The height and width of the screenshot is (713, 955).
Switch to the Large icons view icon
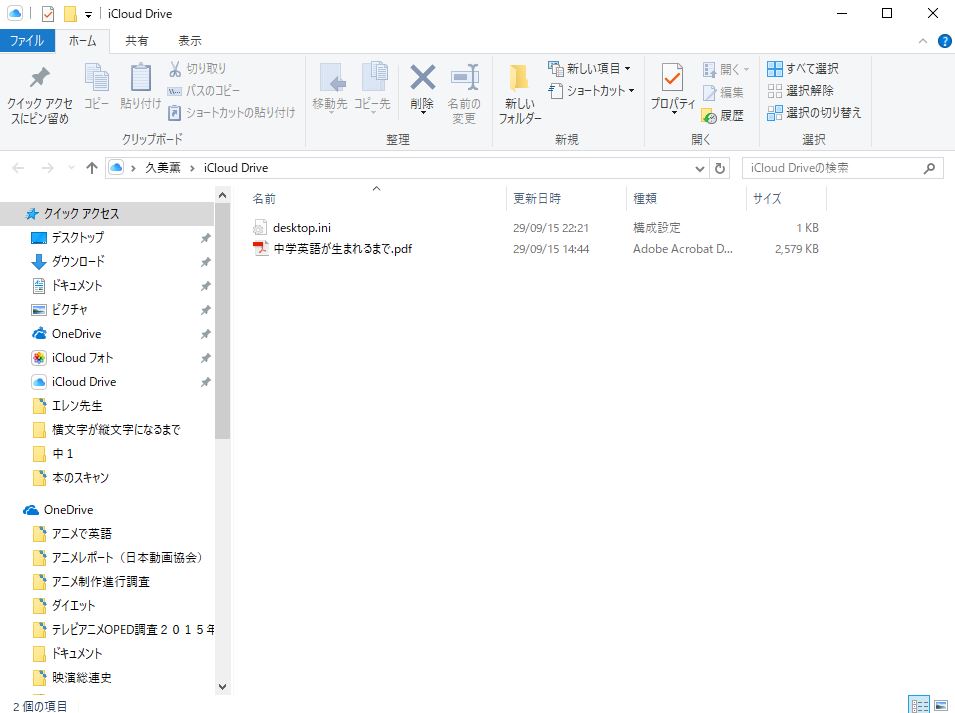click(x=941, y=704)
